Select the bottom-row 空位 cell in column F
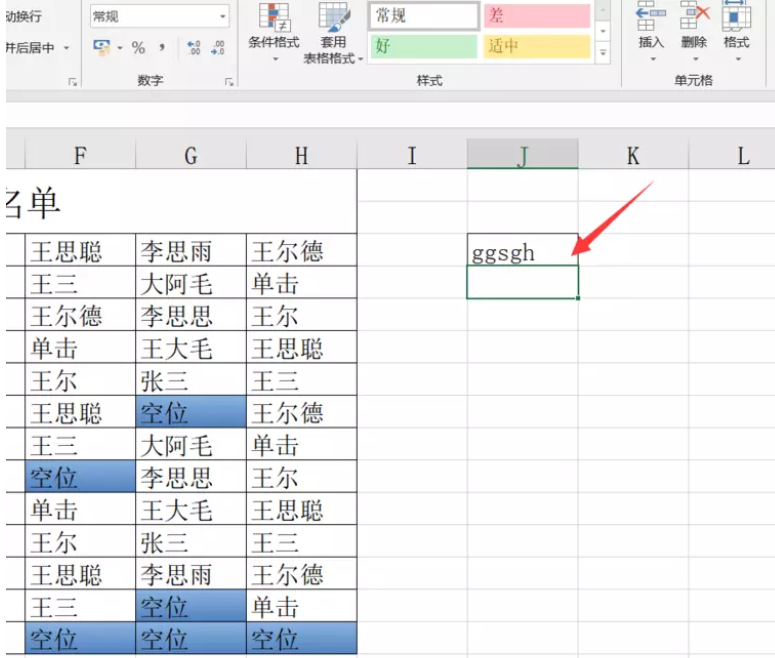The image size is (775, 658). click(80, 638)
